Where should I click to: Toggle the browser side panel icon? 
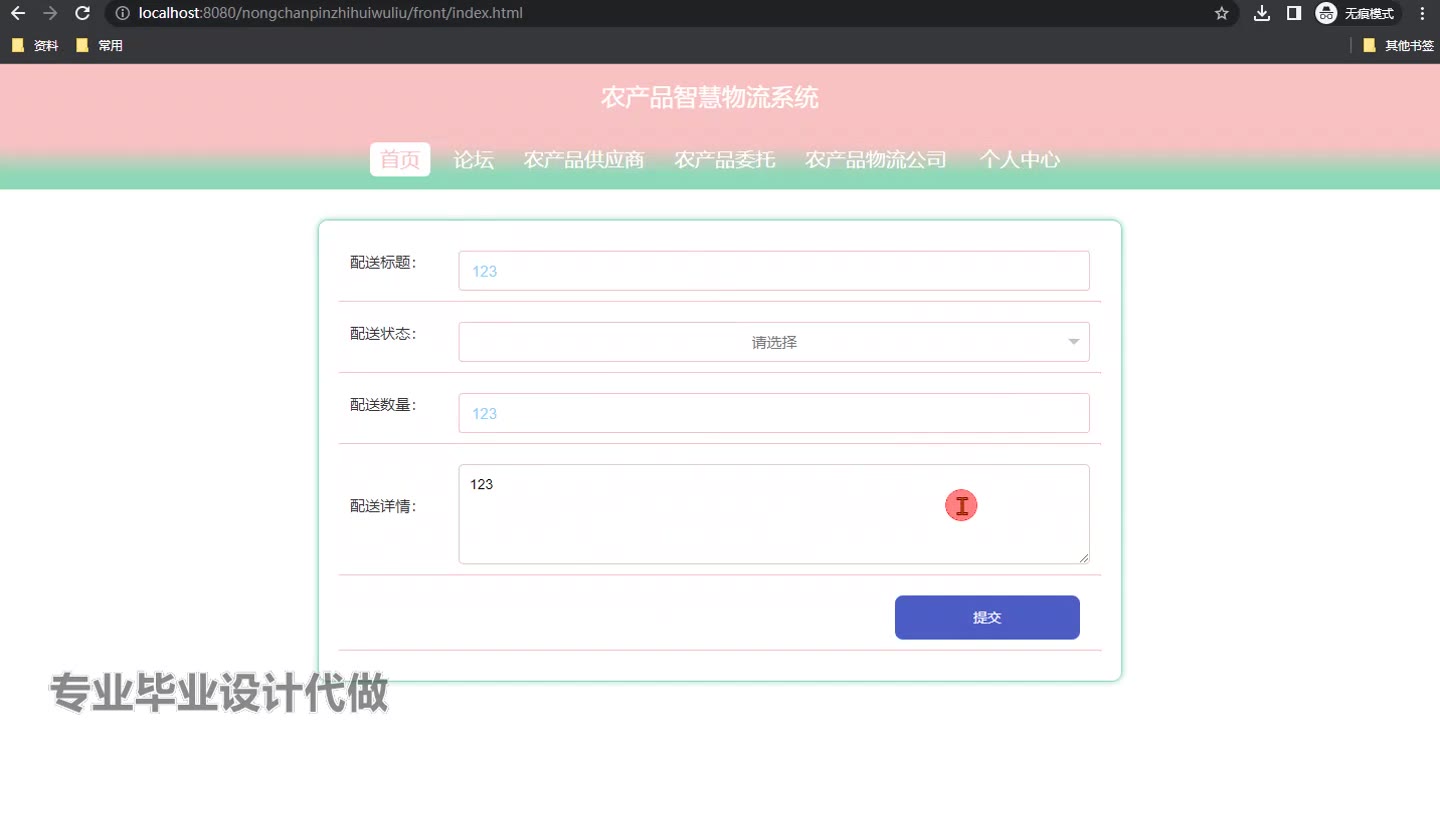pos(1293,13)
